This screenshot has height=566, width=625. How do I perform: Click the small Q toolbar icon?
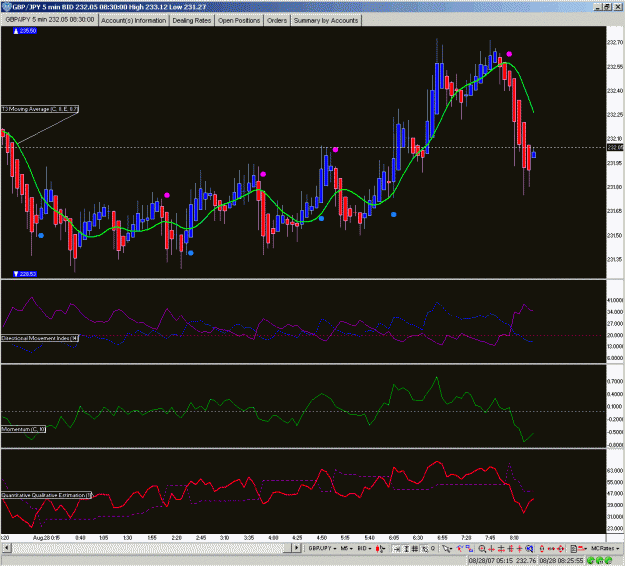pyautogui.click(x=433, y=548)
